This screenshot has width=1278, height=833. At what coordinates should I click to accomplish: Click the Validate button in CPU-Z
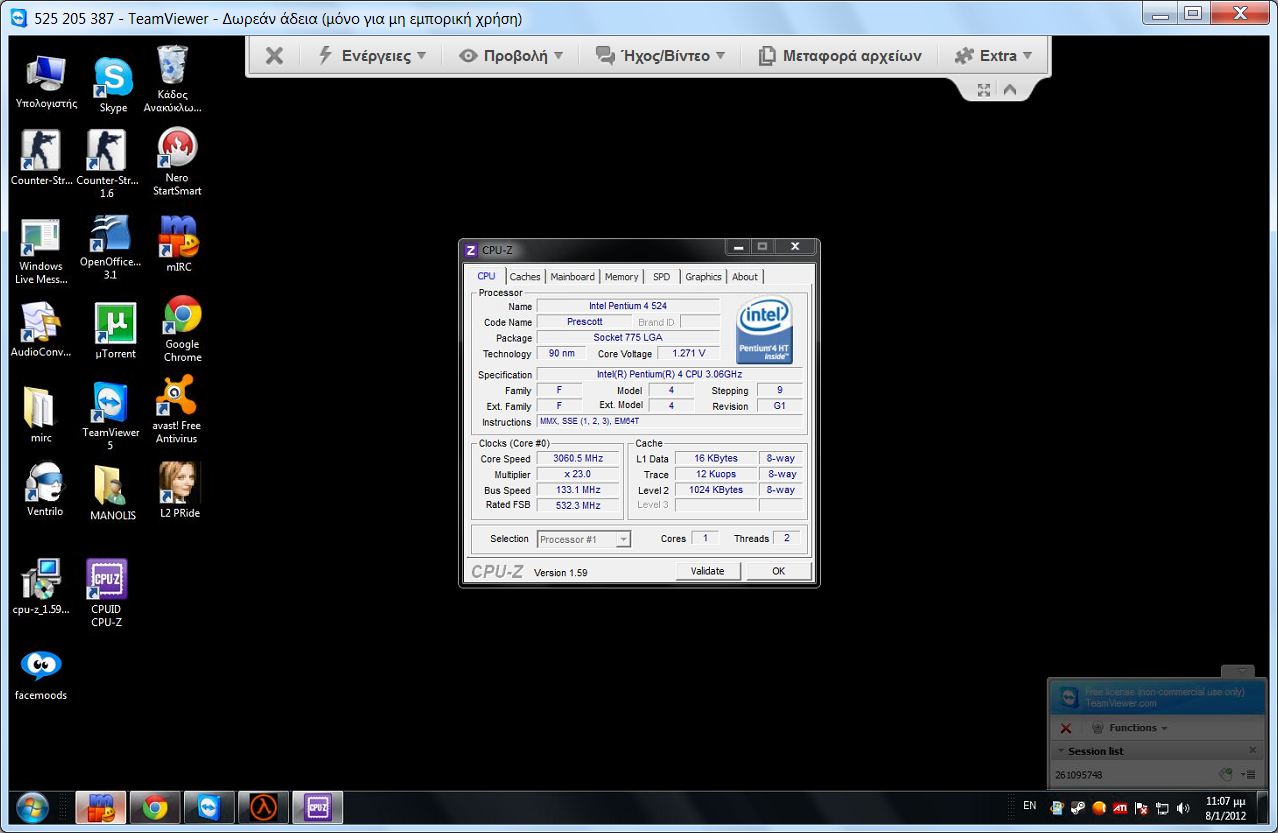707,571
